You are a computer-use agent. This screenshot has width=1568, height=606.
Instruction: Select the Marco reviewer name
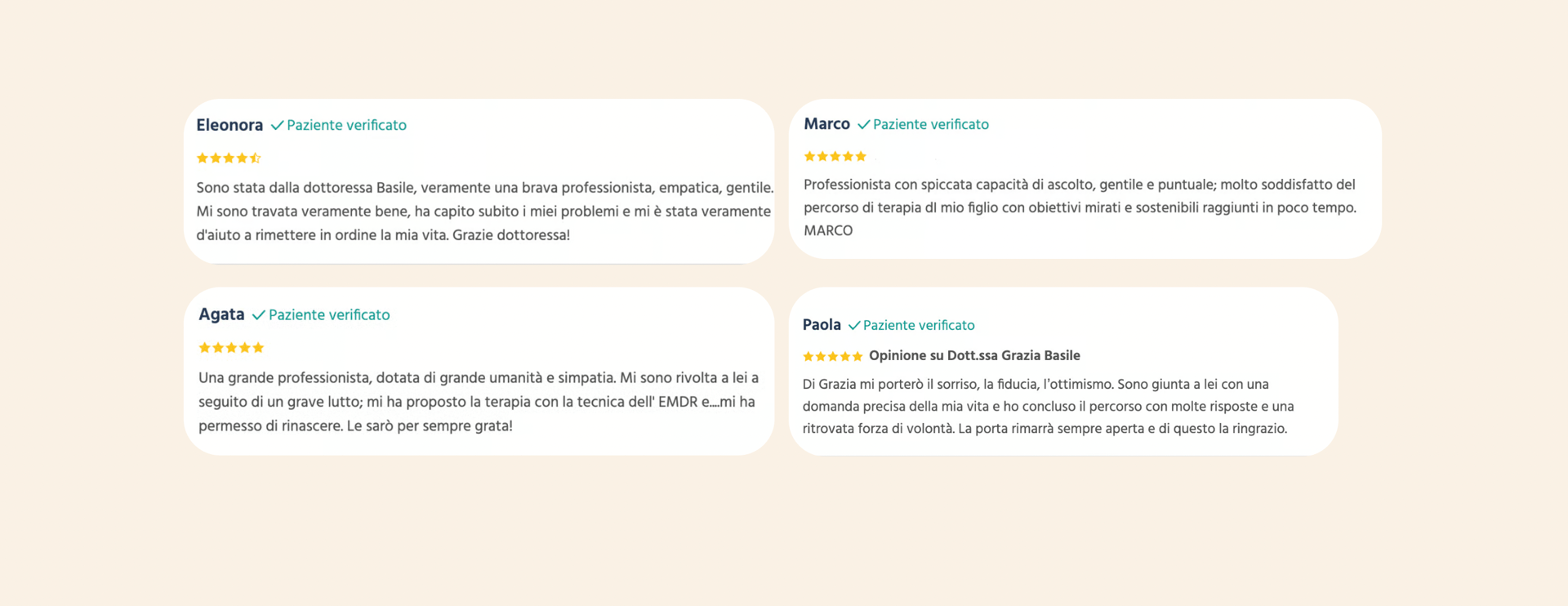pyautogui.click(x=826, y=124)
